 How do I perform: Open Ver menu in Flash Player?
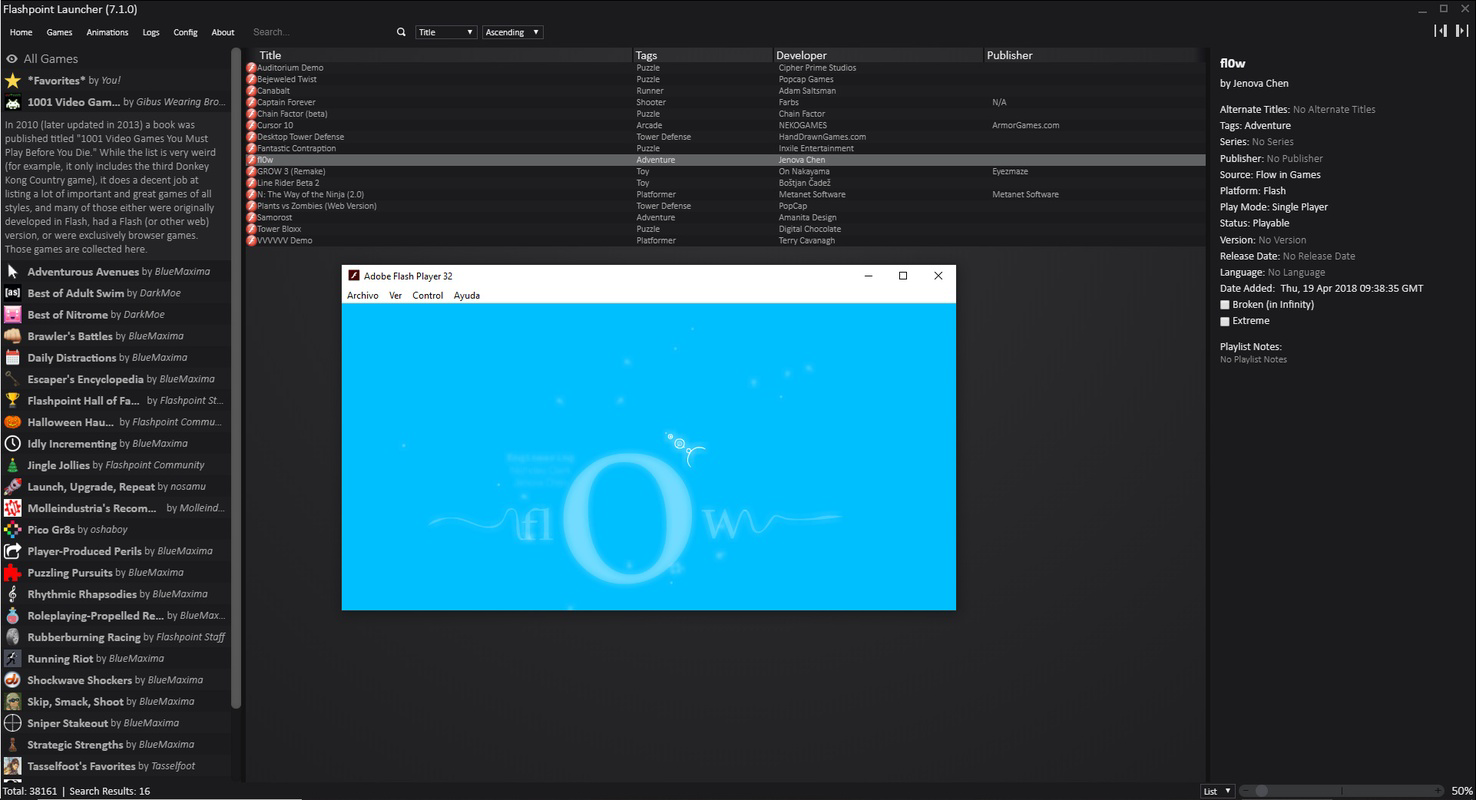396,296
